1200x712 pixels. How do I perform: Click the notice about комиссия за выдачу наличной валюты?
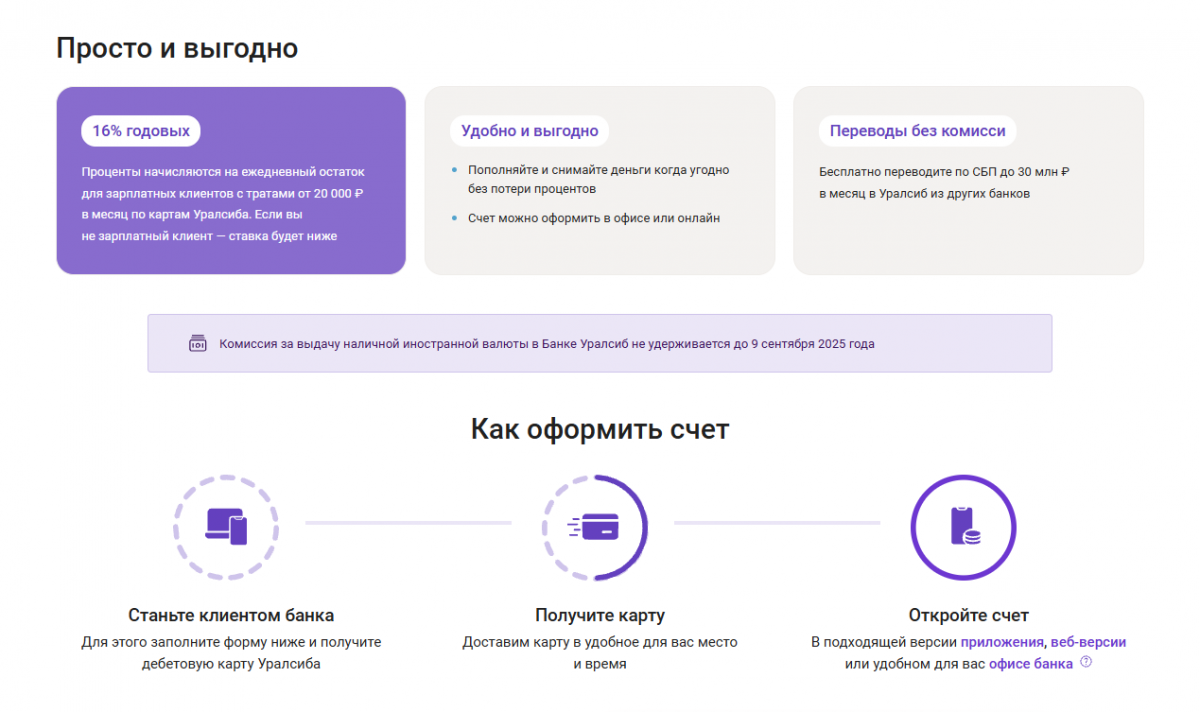click(x=600, y=343)
